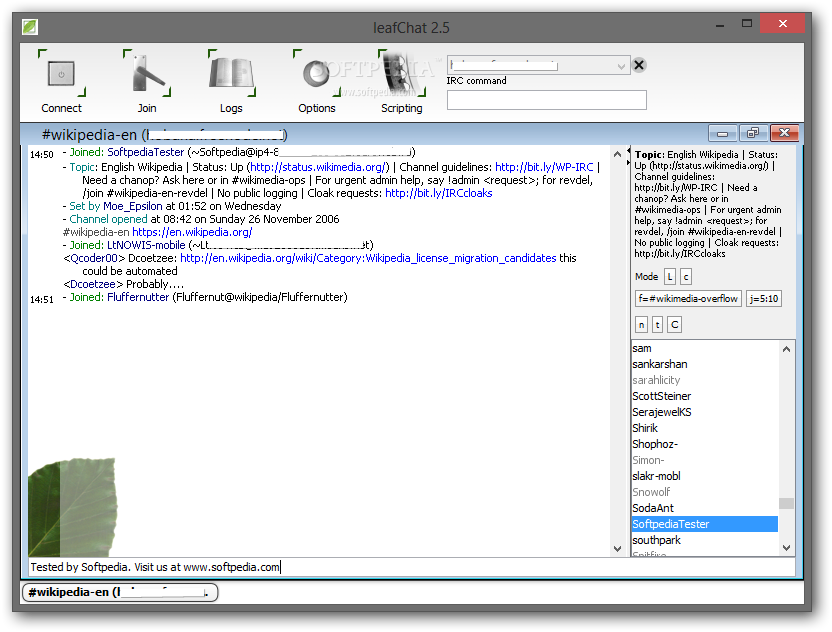Toggle the f=#wikimedia-overflow mode
This screenshot has width=832, height=632.
(x=688, y=299)
